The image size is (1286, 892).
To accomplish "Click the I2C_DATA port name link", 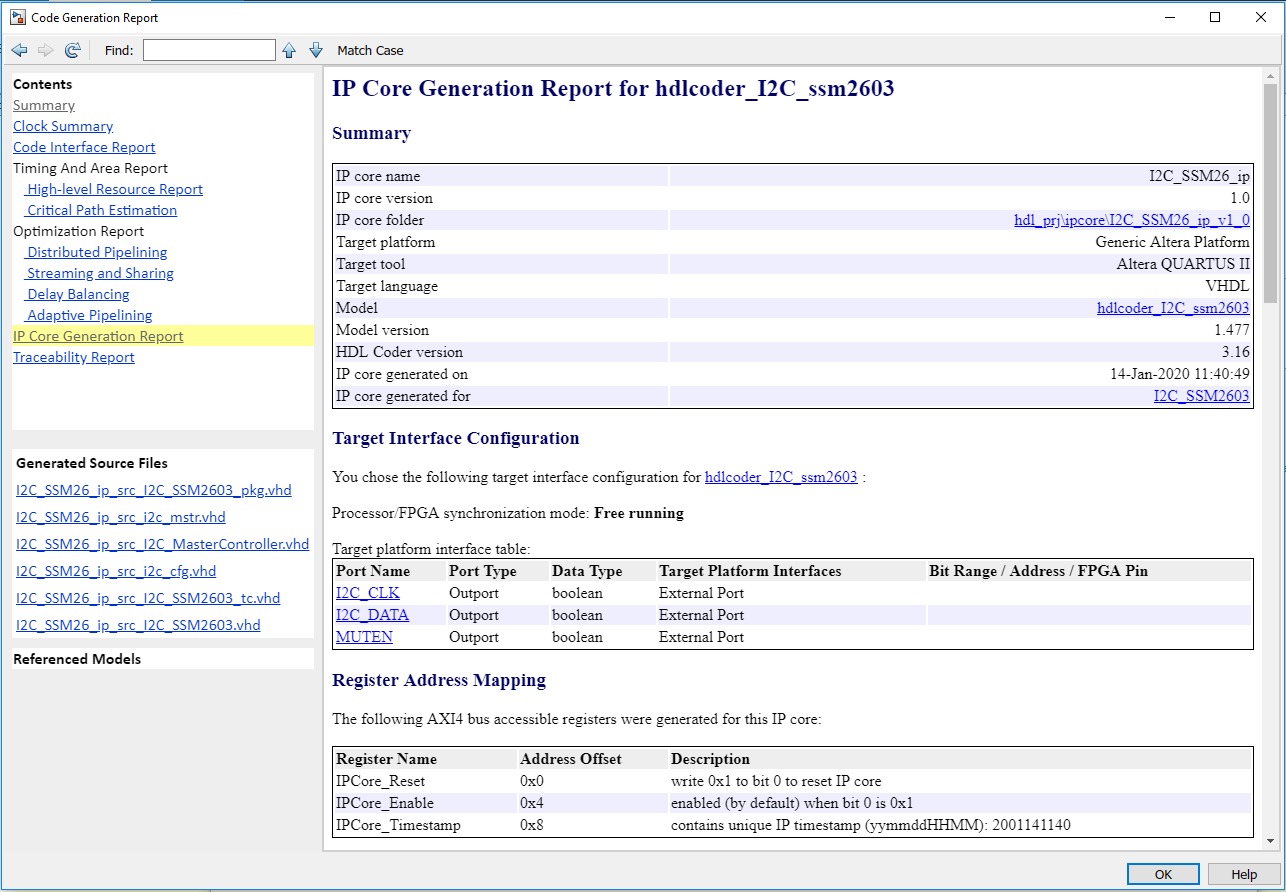I will pos(372,615).
